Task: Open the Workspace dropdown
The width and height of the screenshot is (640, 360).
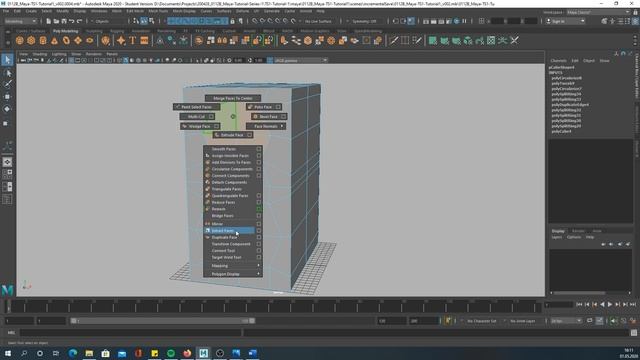Action: [598, 12]
